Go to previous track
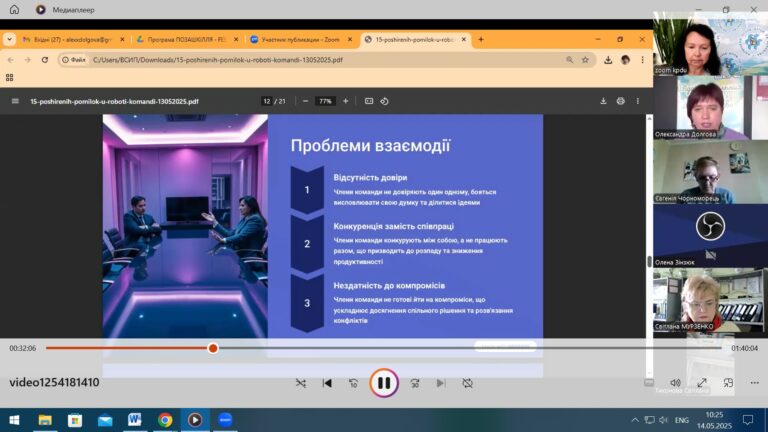The image size is (768, 432). pyautogui.click(x=327, y=383)
